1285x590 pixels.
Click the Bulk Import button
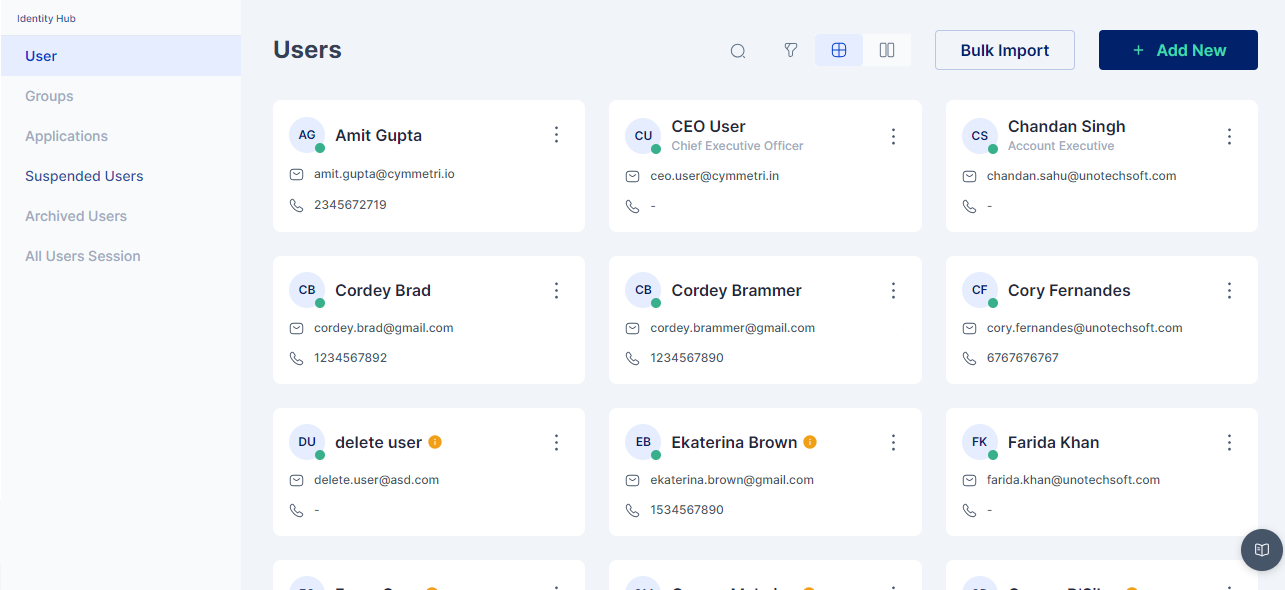coord(1005,50)
